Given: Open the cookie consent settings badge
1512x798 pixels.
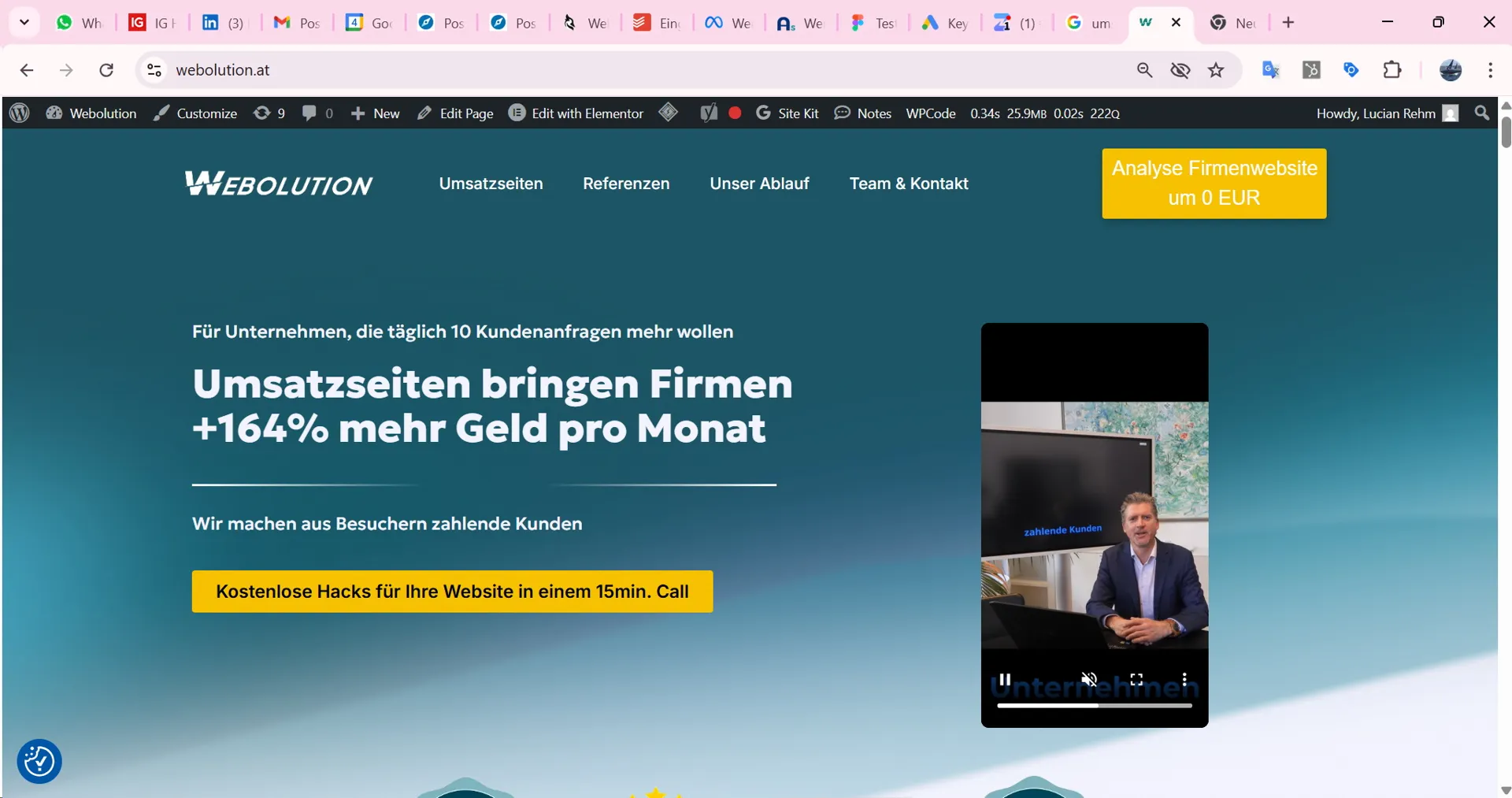Looking at the screenshot, I should coord(39,761).
